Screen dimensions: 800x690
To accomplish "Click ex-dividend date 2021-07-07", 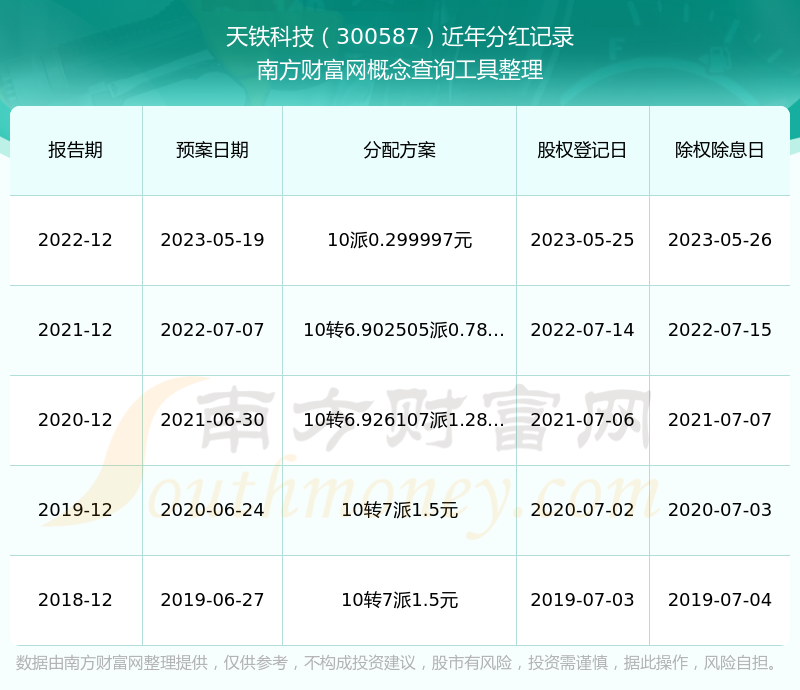I will click(x=719, y=420).
